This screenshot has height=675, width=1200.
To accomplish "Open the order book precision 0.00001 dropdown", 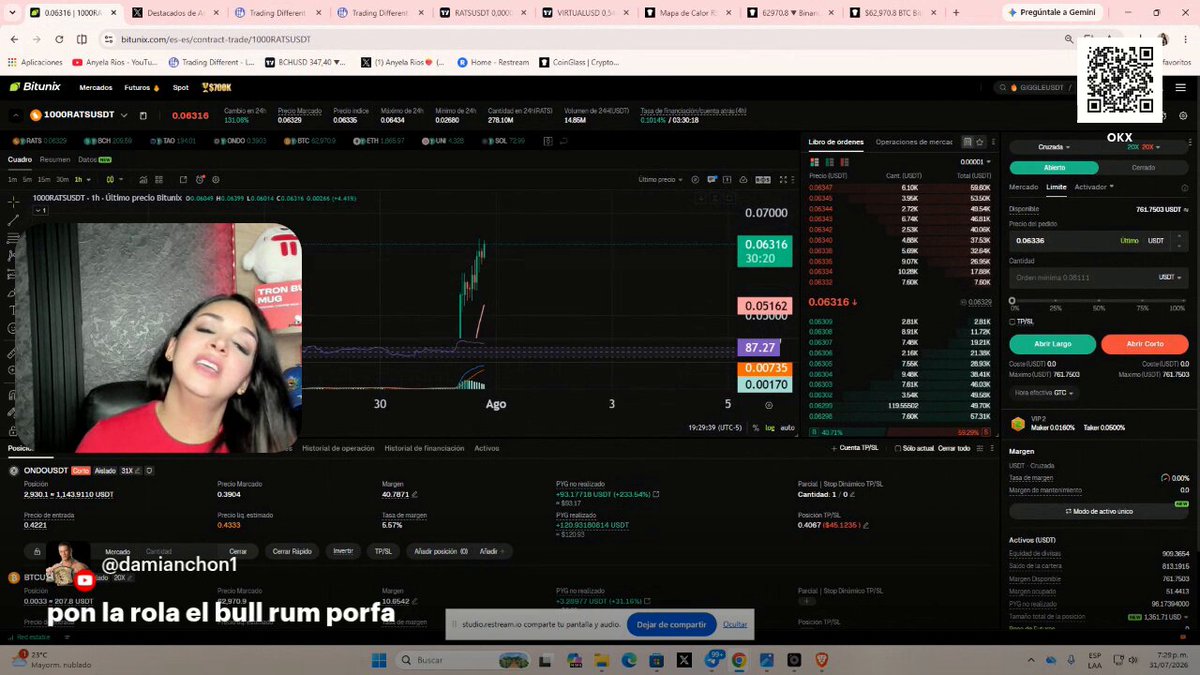I will [x=975, y=161].
